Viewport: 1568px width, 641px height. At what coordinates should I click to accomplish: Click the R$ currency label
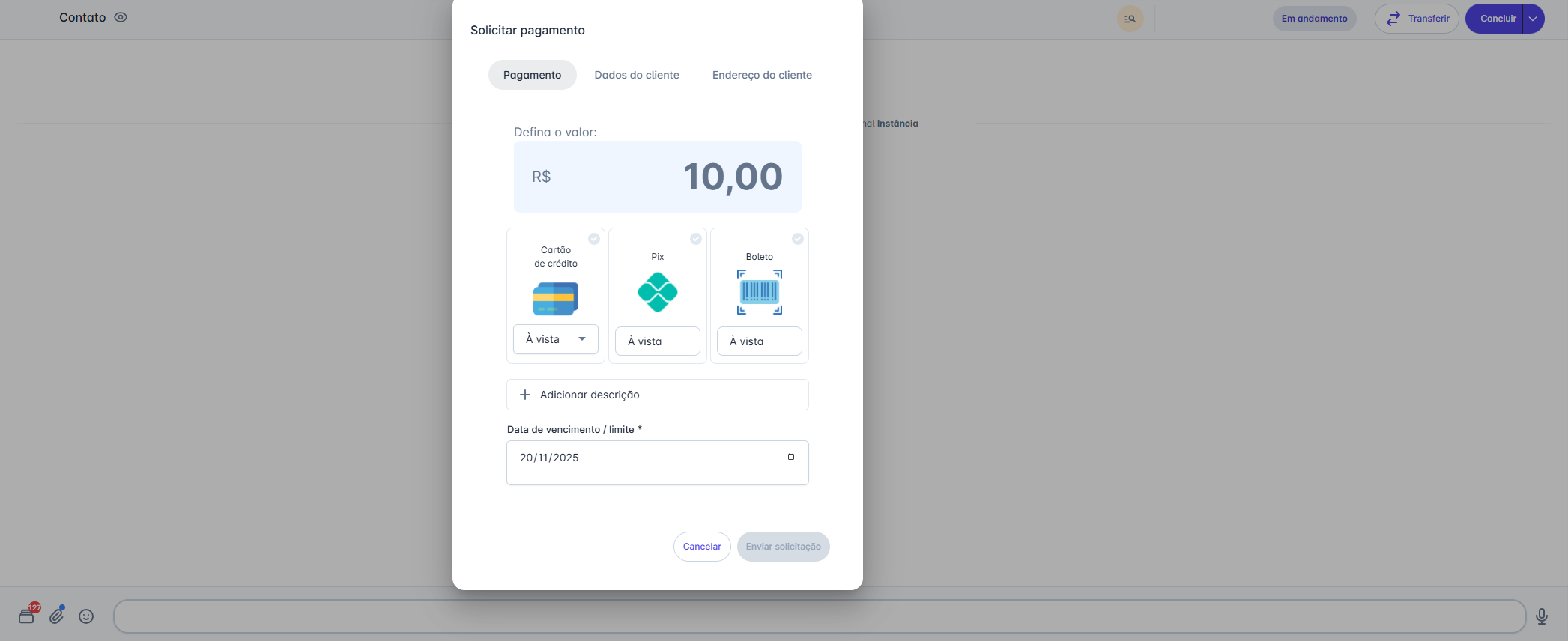542,177
